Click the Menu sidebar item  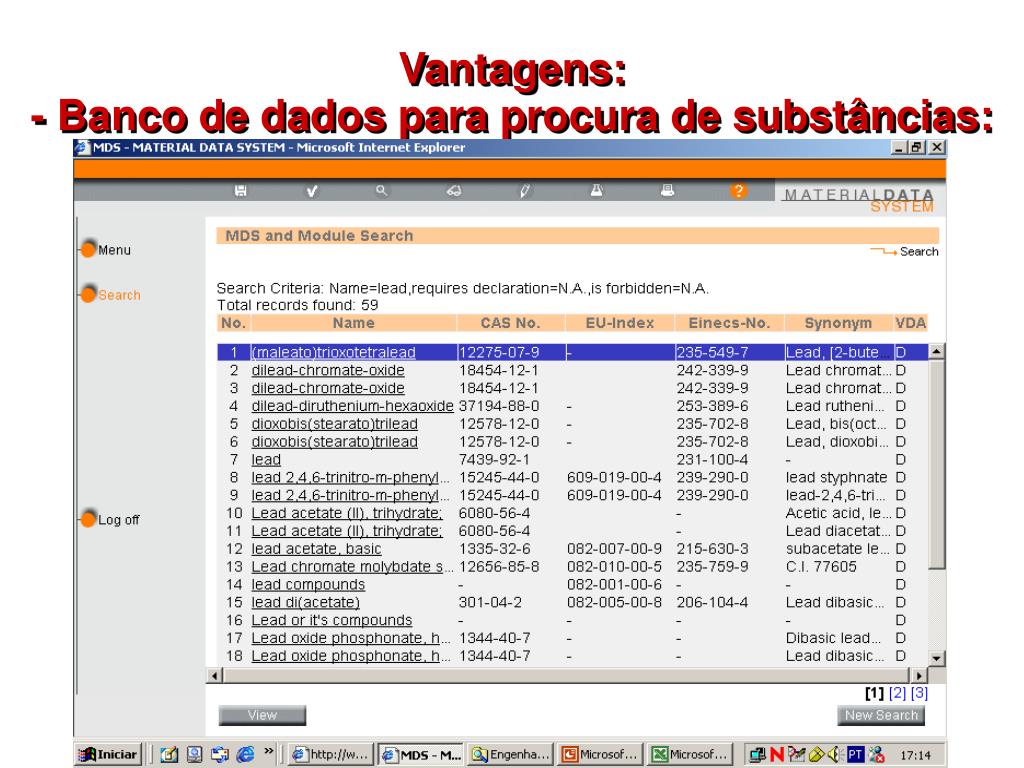pyautogui.click(x=106, y=249)
